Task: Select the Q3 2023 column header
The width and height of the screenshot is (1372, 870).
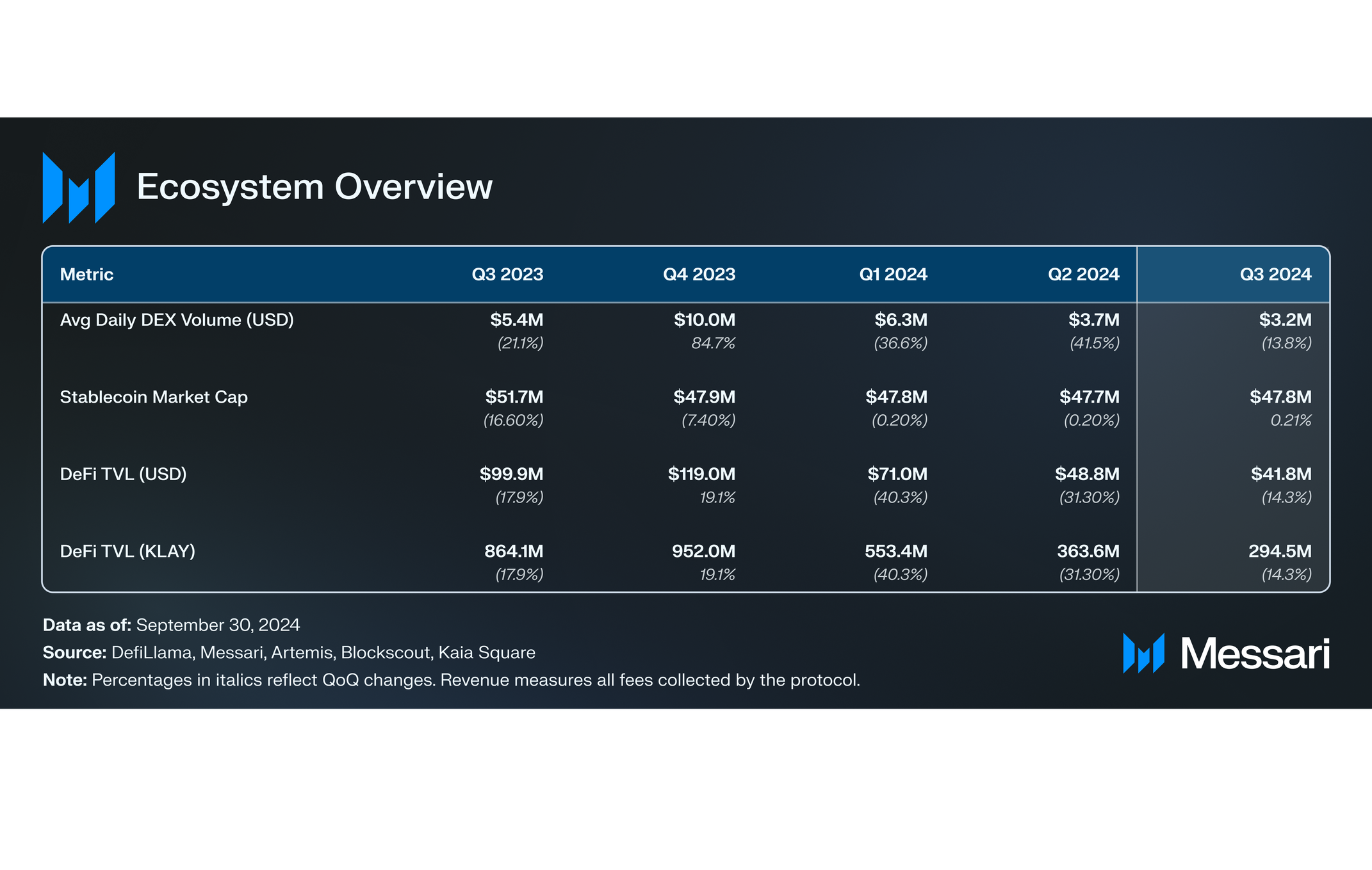Action: (507, 275)
